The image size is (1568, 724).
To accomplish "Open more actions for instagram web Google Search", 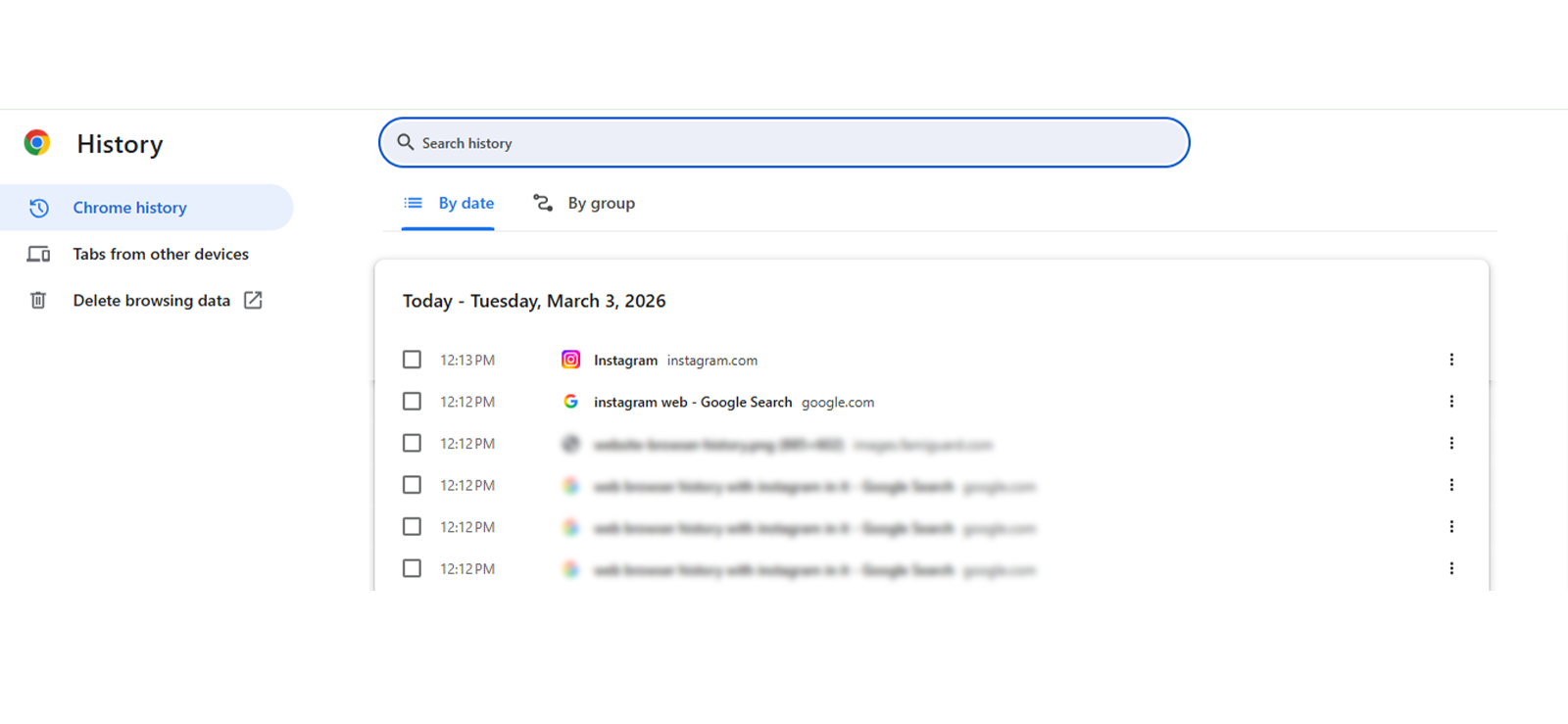I will [1451, 402].
